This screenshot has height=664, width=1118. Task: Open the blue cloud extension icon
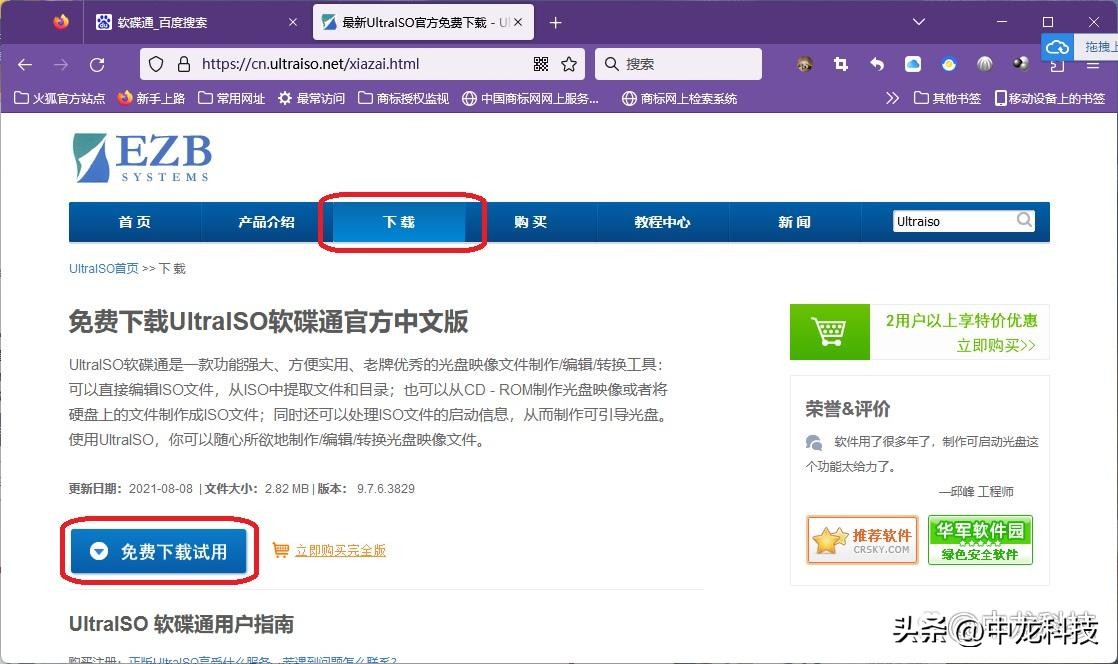coord(911,64)
